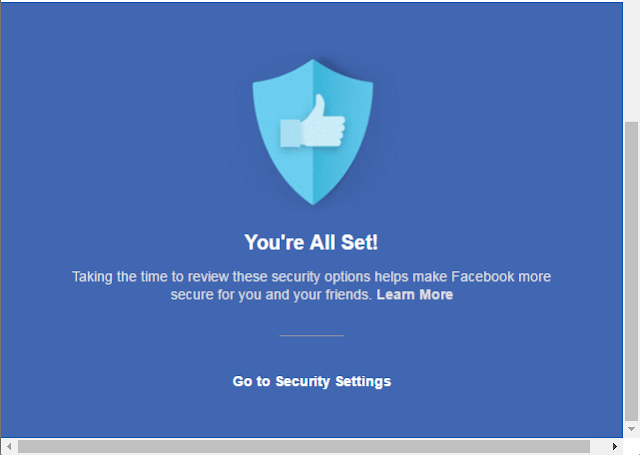Image resolution: width=640 pixels, height=455 pixels.
Task: Click the You're All Set! heading
Action: click(x=311, y=242)
